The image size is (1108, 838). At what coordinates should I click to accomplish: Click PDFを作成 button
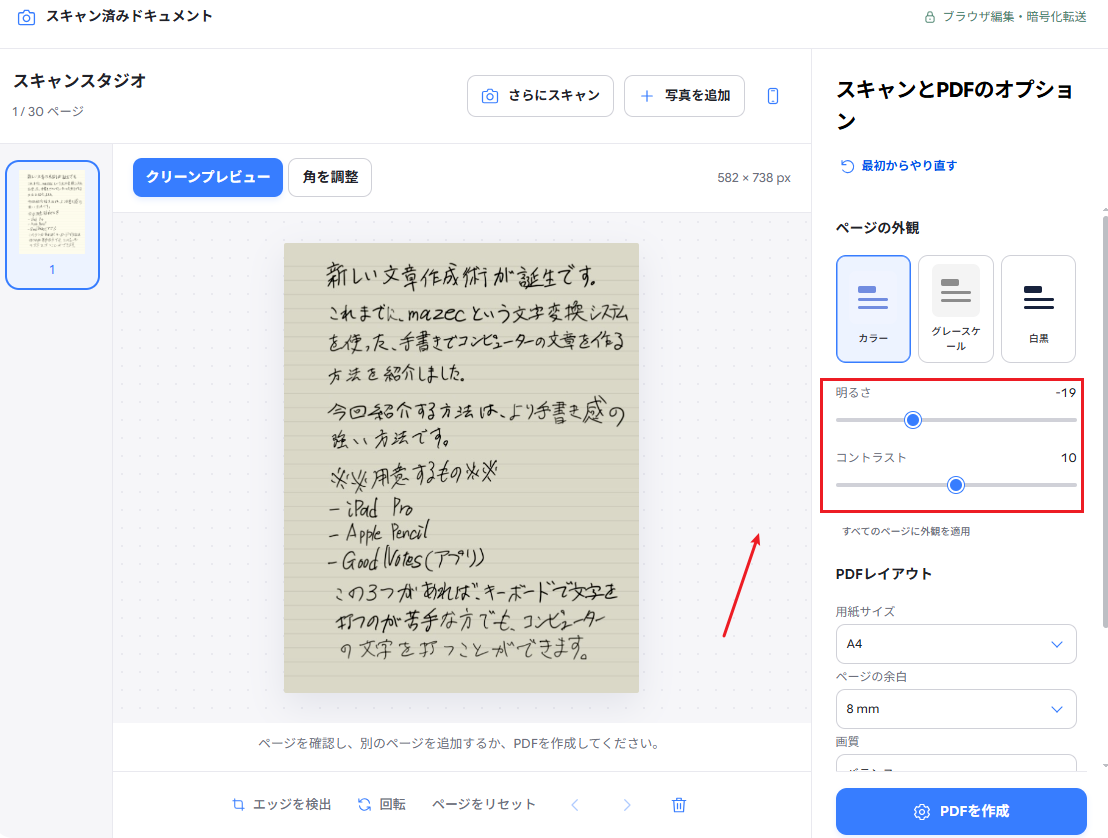pyautogui.click(x=961, y=811)
